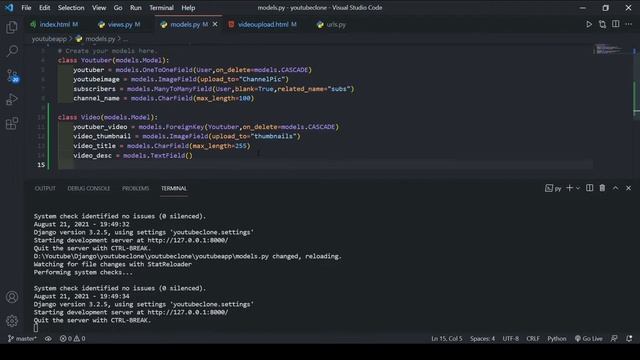Click the terminal input cursor prompt
Viewport: 640px width, 360px height.
tap(36, 328)
